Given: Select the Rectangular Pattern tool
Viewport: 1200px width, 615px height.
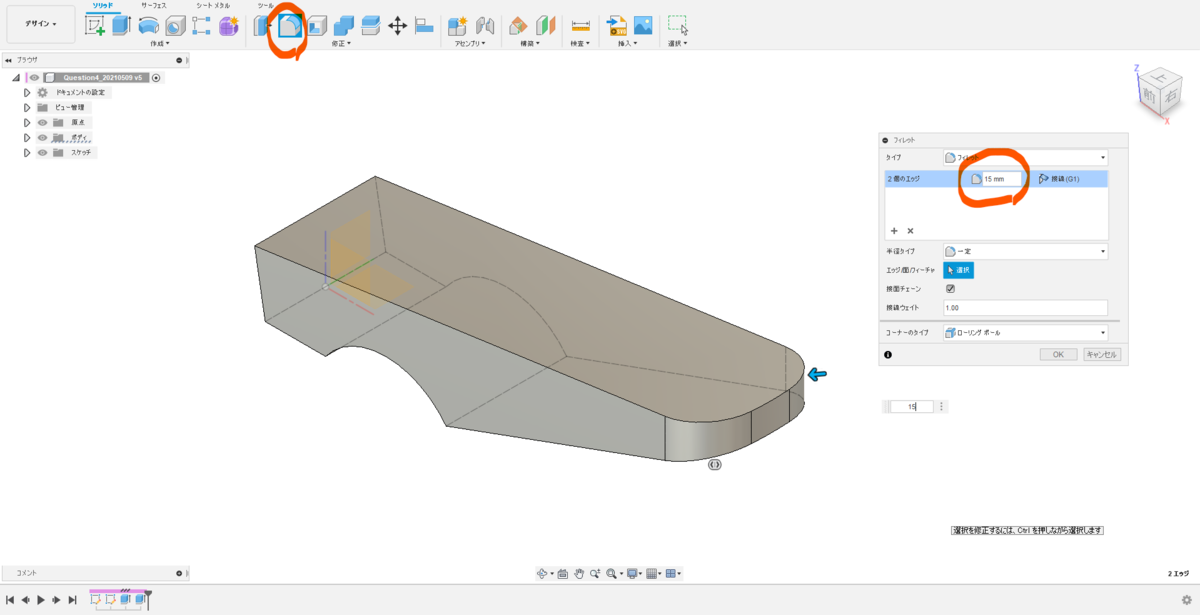Looking at the screenshot, I should (x=201, y=26).
